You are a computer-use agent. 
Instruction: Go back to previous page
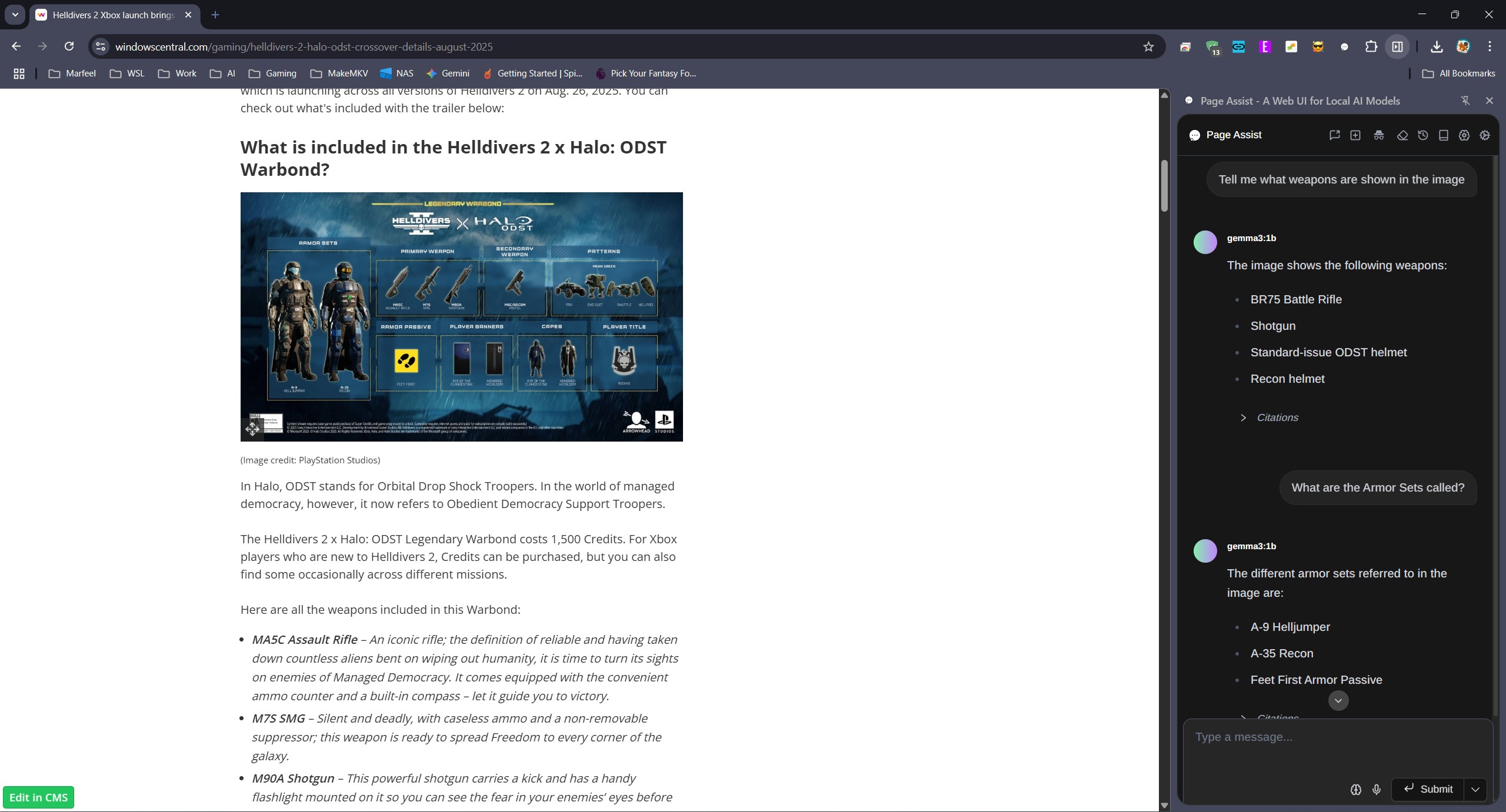pyautogui.click(x=16, y=46)
